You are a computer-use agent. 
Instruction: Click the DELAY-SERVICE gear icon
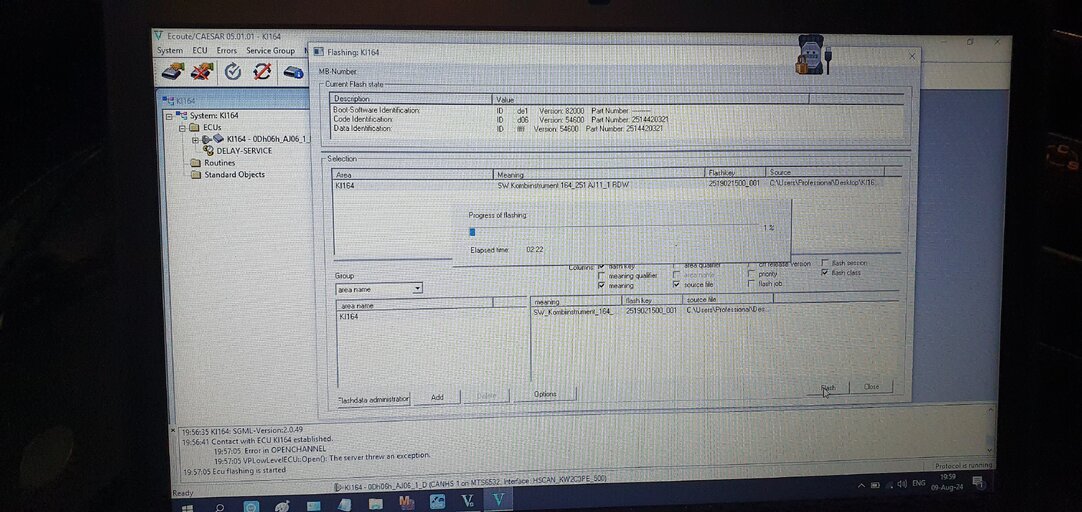[208, 150]
